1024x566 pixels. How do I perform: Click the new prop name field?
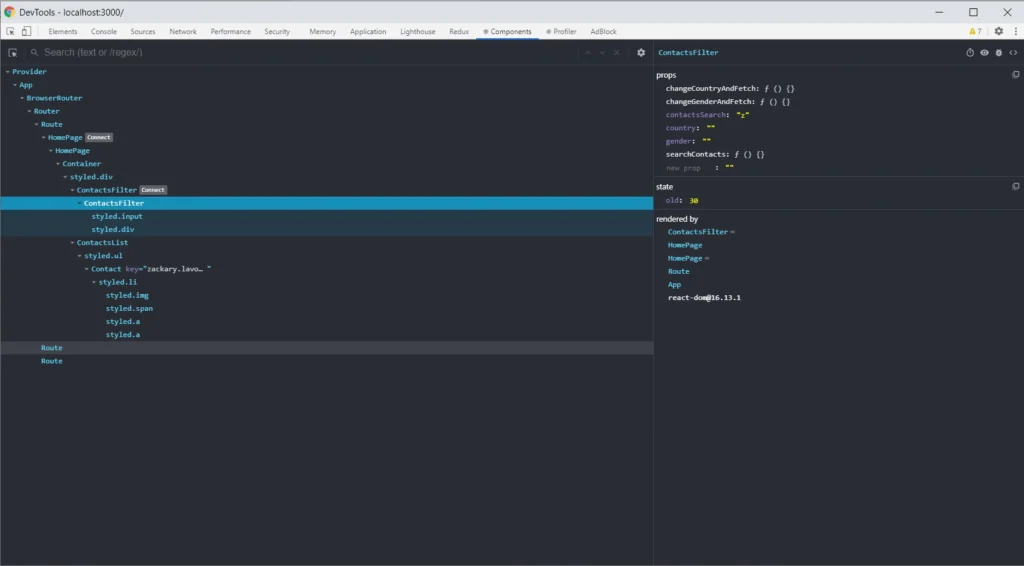point(683,168)
